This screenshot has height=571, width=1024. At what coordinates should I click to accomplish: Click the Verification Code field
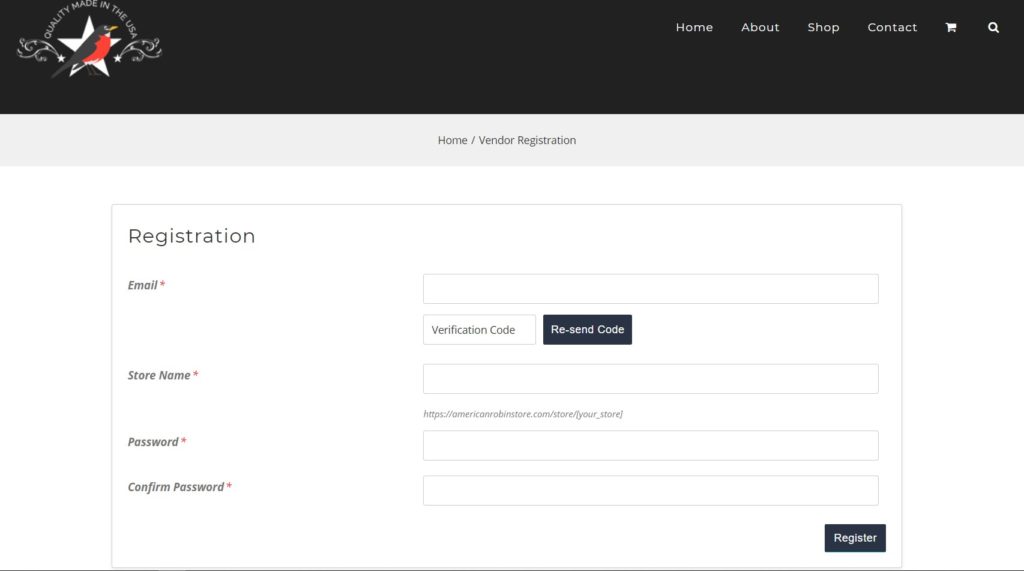pos(479,330)
